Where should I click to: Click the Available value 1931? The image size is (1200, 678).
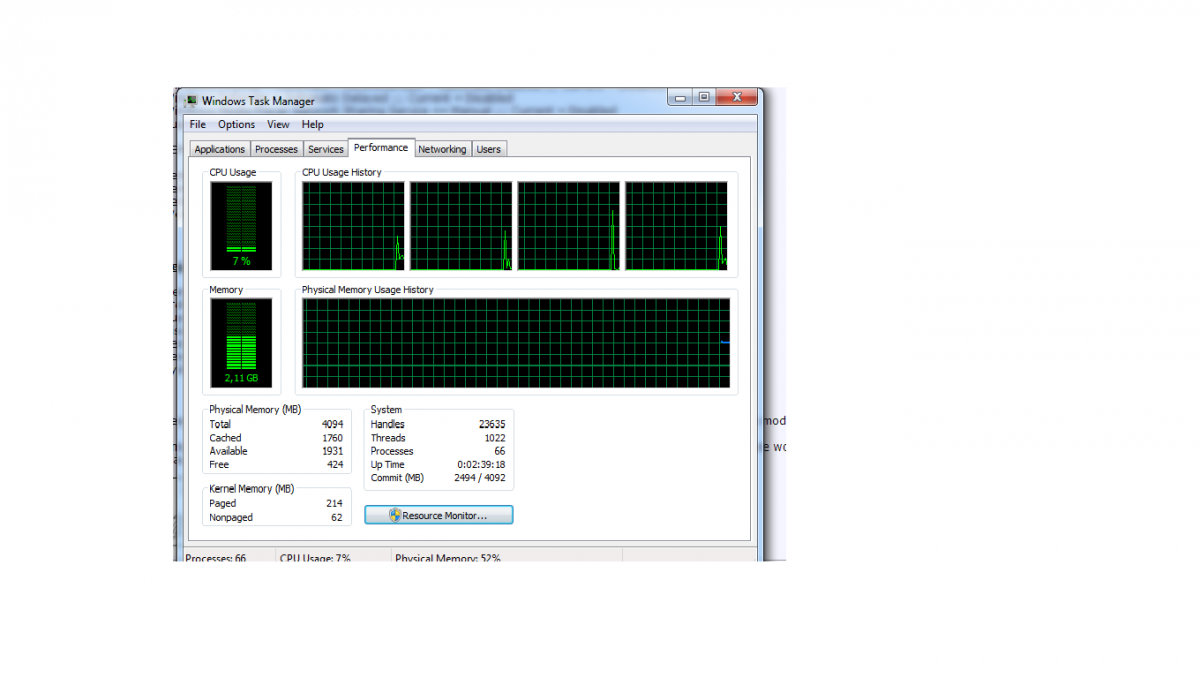pyautogui.click(x=332, y=451)
